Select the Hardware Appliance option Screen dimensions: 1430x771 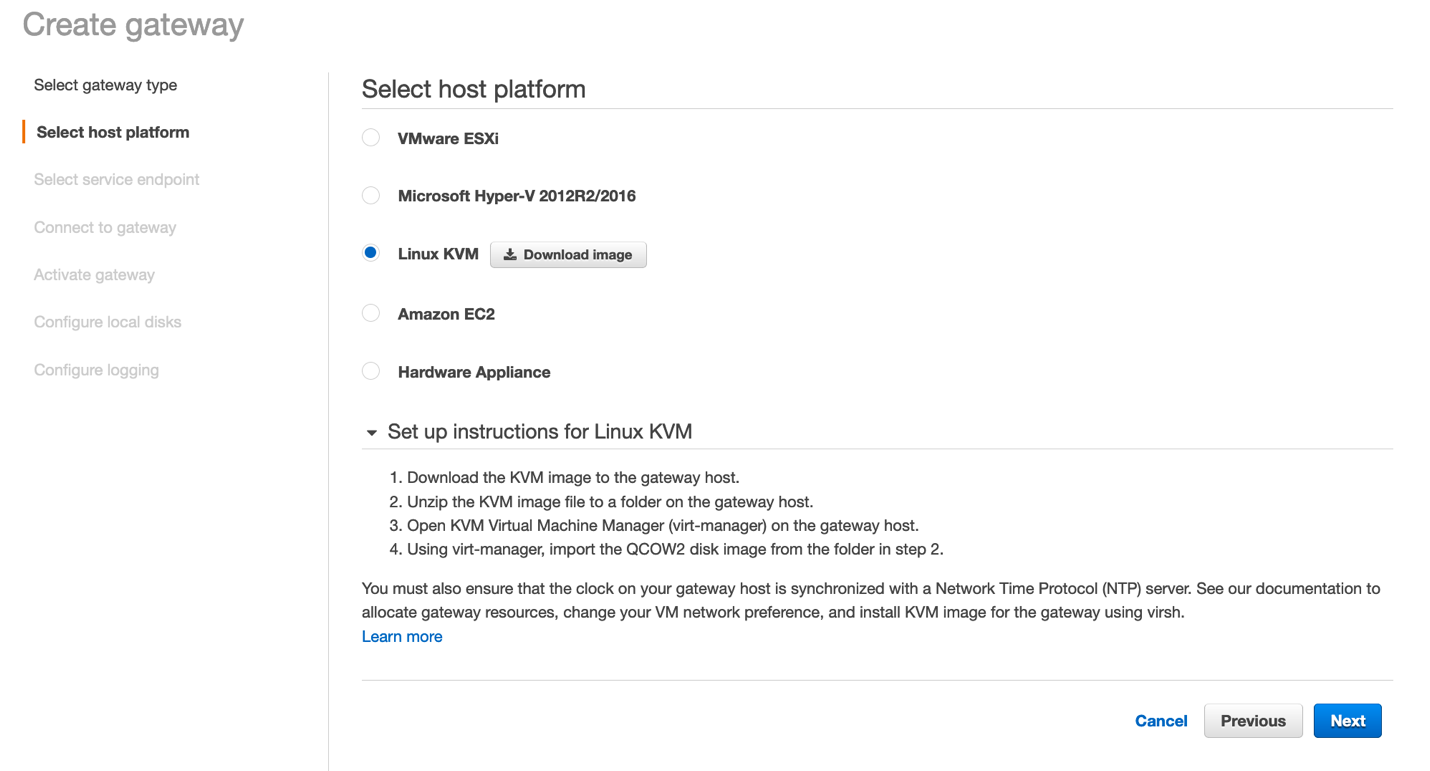[370, 371]
